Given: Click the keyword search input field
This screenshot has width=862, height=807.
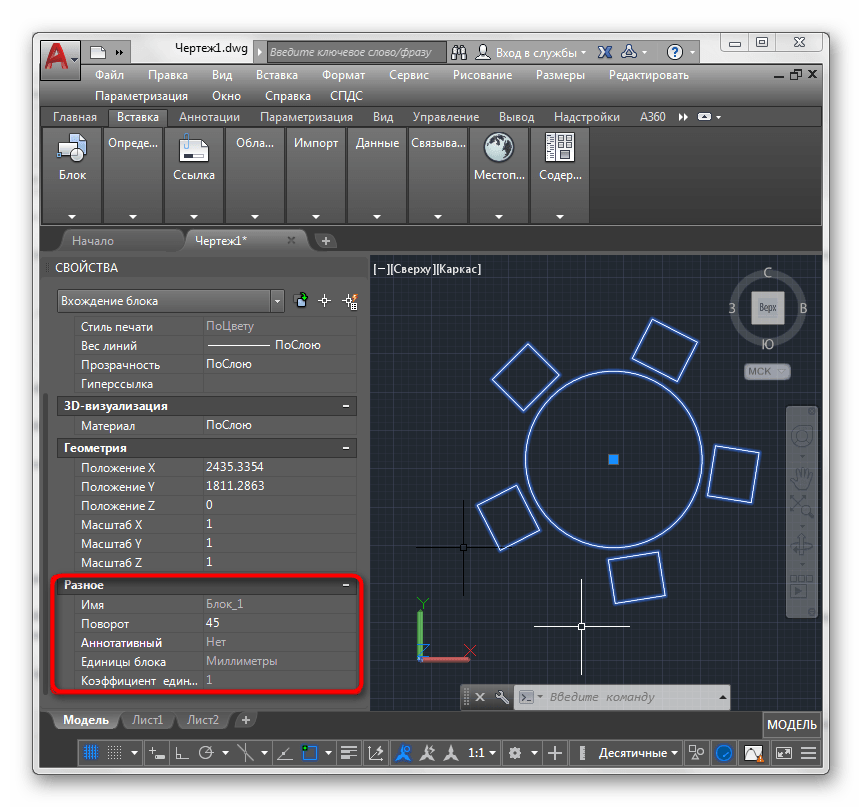Looking at the screenshot, I should [356, 52].
